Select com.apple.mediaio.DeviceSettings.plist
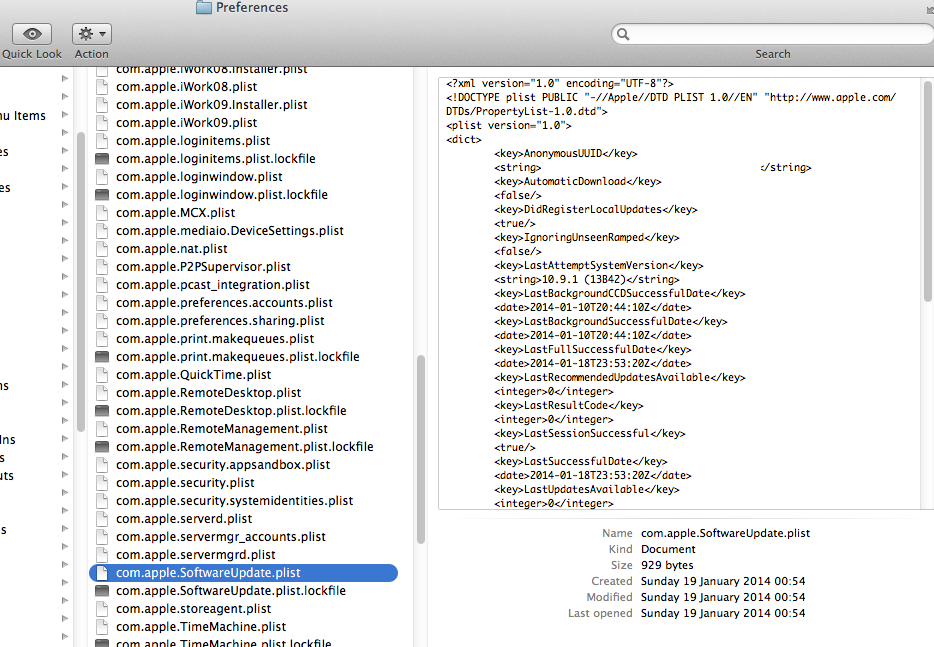This screenshot has width=934, height=647. pyautogui.click(x=229, y=231)
